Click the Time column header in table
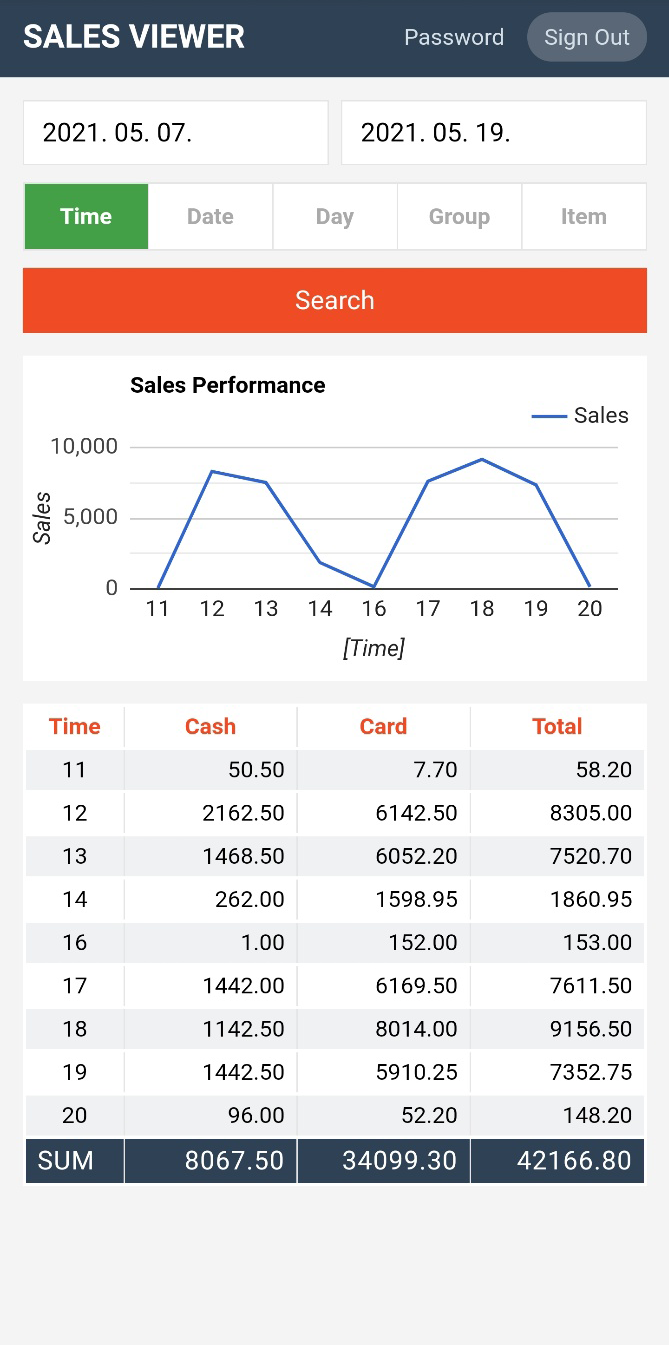This screenshot has height=1345, width=669. click(x=75, y=727)
